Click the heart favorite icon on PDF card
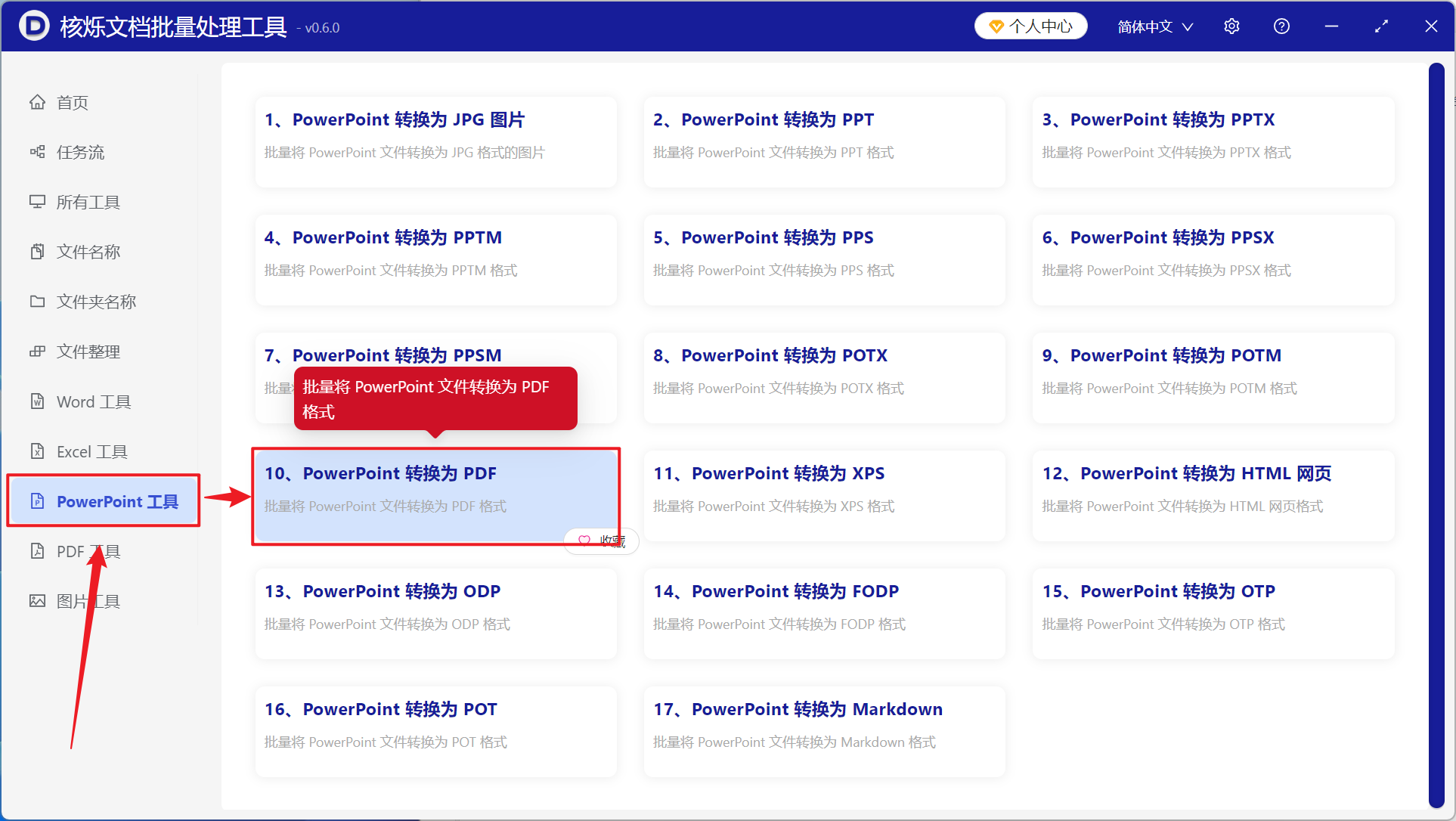The image size is (1456, 821). (x=584, y=541)
